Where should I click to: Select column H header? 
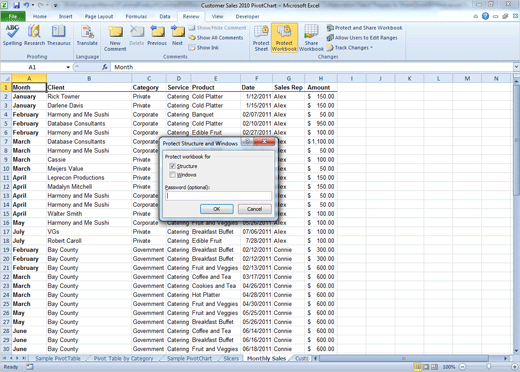pyautogui.click(x=321, y=78)
